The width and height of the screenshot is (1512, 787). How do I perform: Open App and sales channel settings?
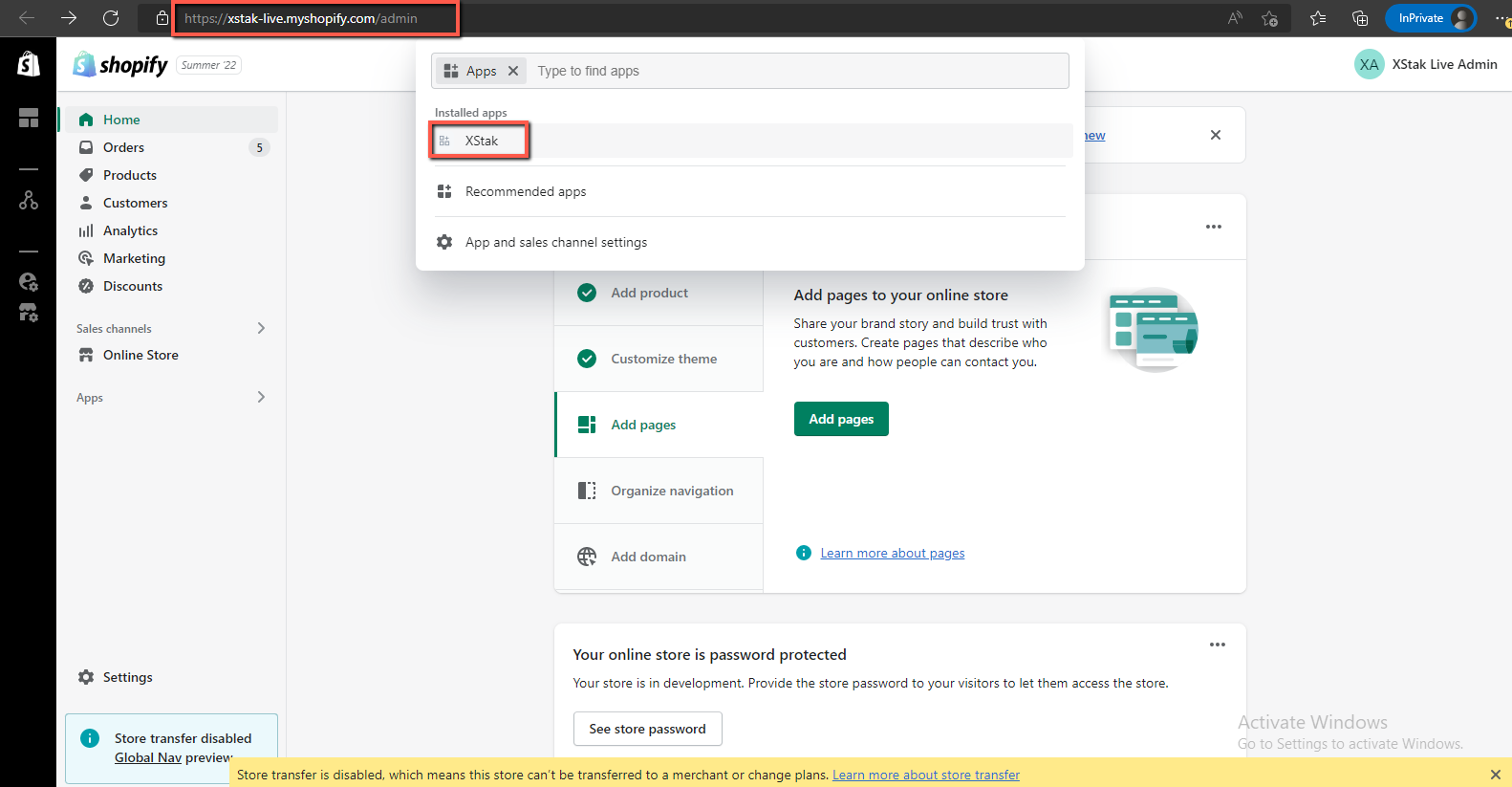click(555, 242)
